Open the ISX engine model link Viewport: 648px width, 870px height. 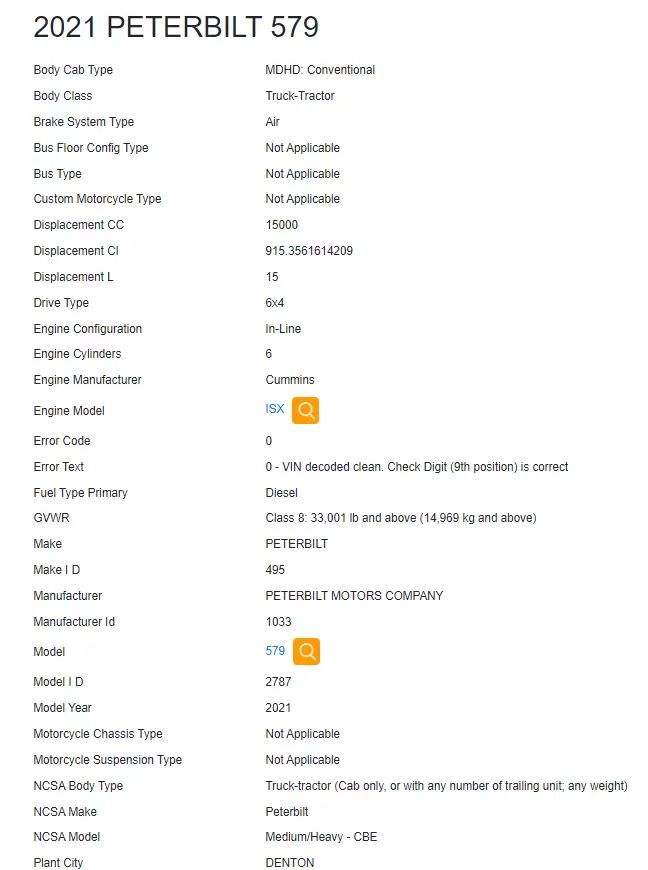pos(275,409)
